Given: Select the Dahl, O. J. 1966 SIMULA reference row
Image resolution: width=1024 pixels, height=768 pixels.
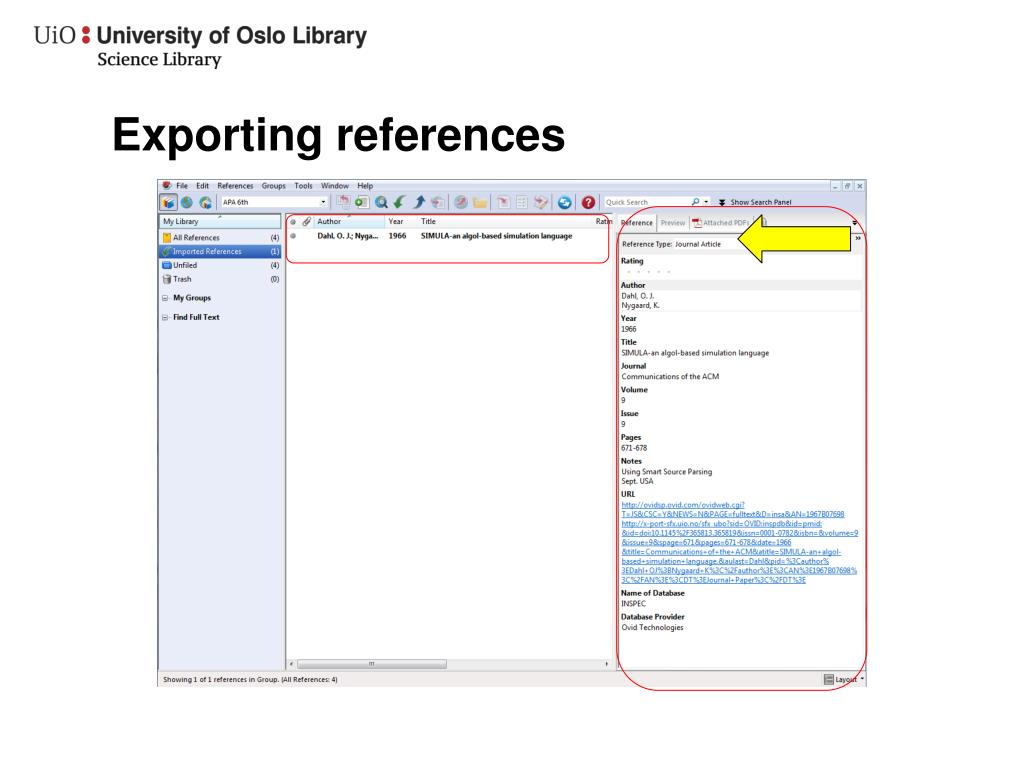Looking at the screenshot, I should pyautogui.click(x=448, y=236).
